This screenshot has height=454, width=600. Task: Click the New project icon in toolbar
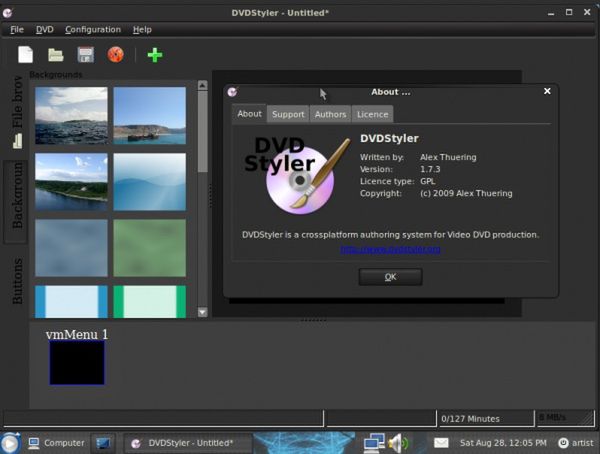pos(25,54)
